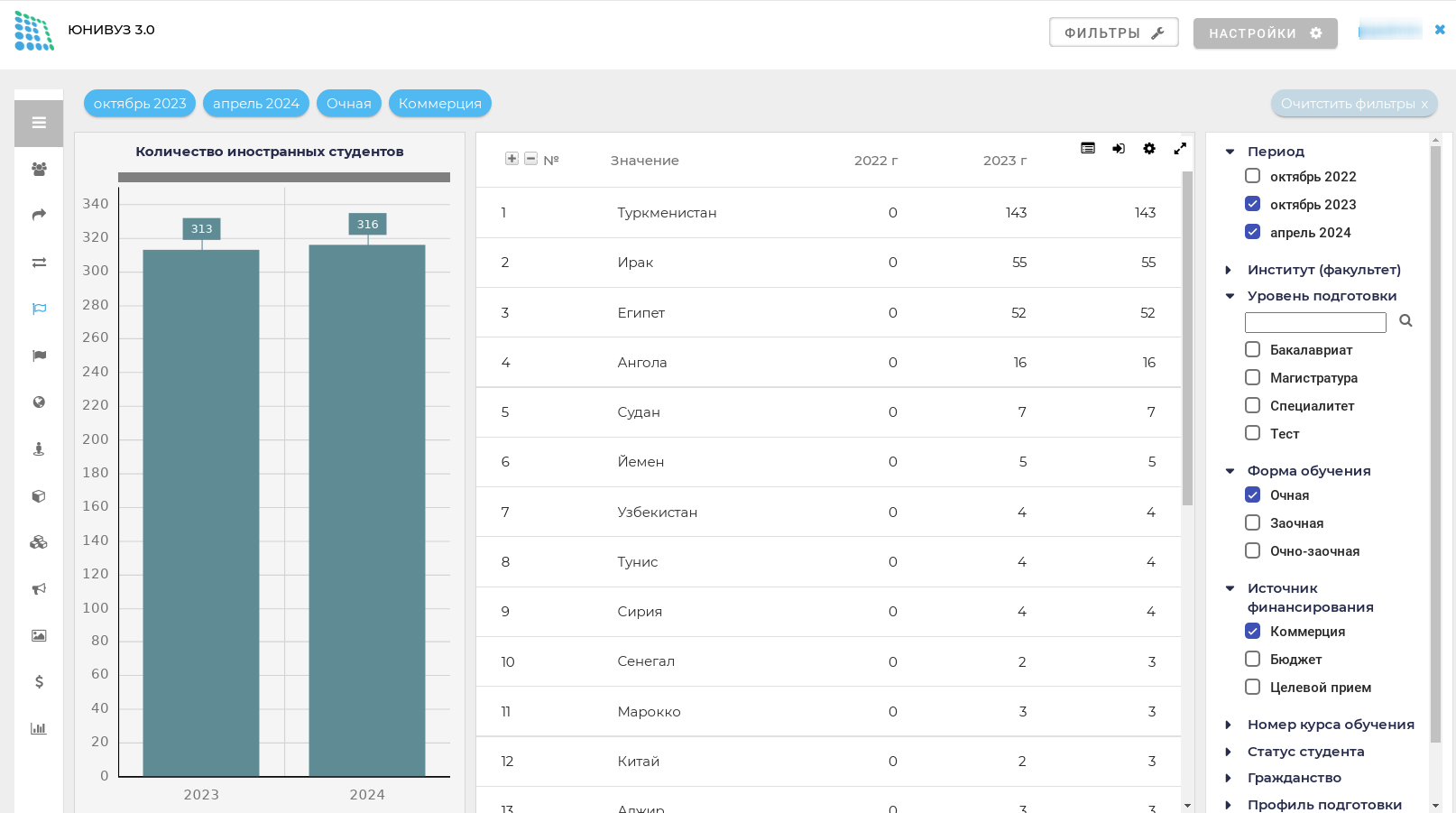Check the Магистратура checkbox
Image resolution: width=1456 pixels, height=813 pixels.
[x=1253, y=377]
